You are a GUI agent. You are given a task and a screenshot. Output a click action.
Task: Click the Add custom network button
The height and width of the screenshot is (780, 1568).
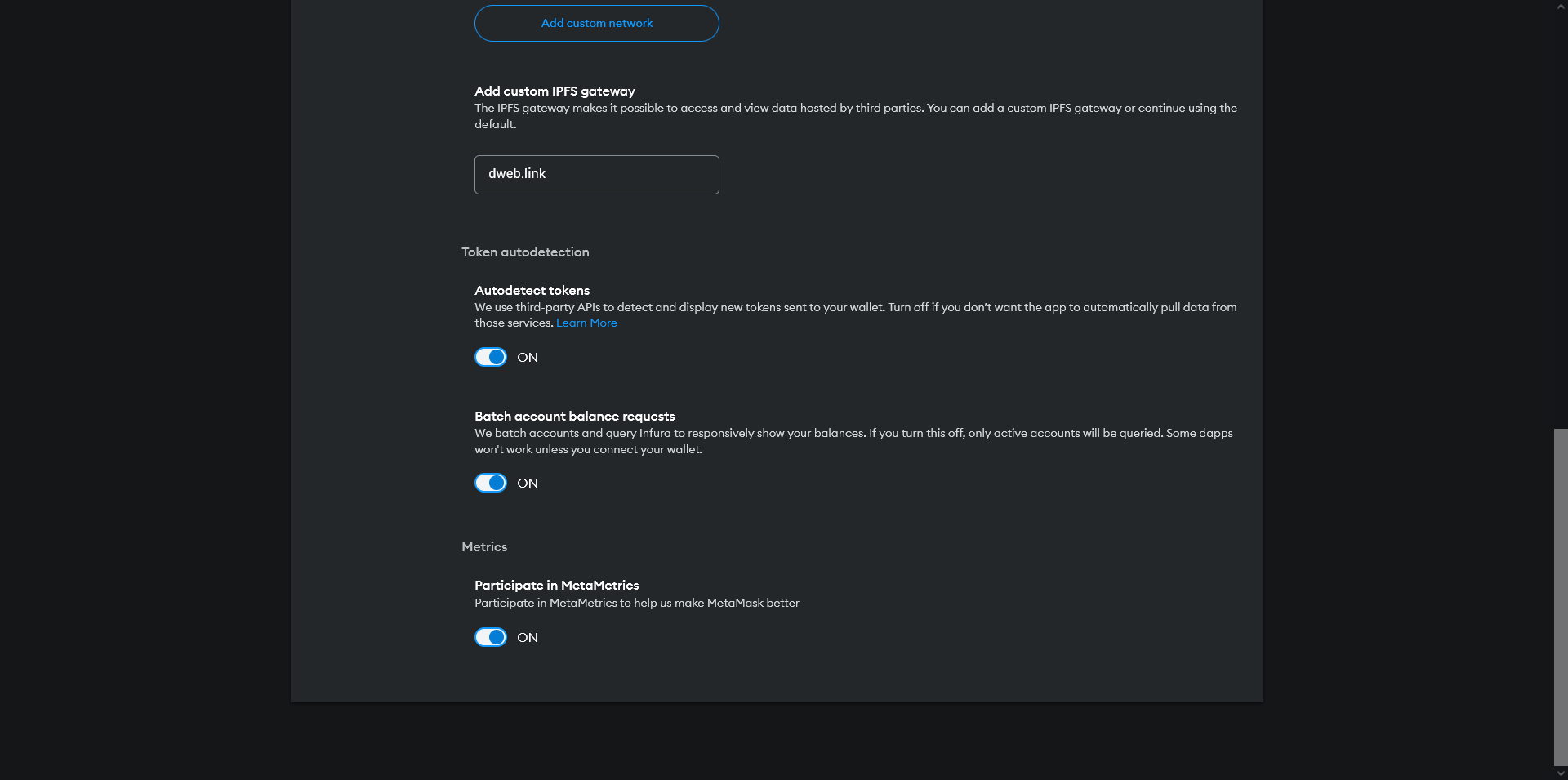click(x=596, y=23)
